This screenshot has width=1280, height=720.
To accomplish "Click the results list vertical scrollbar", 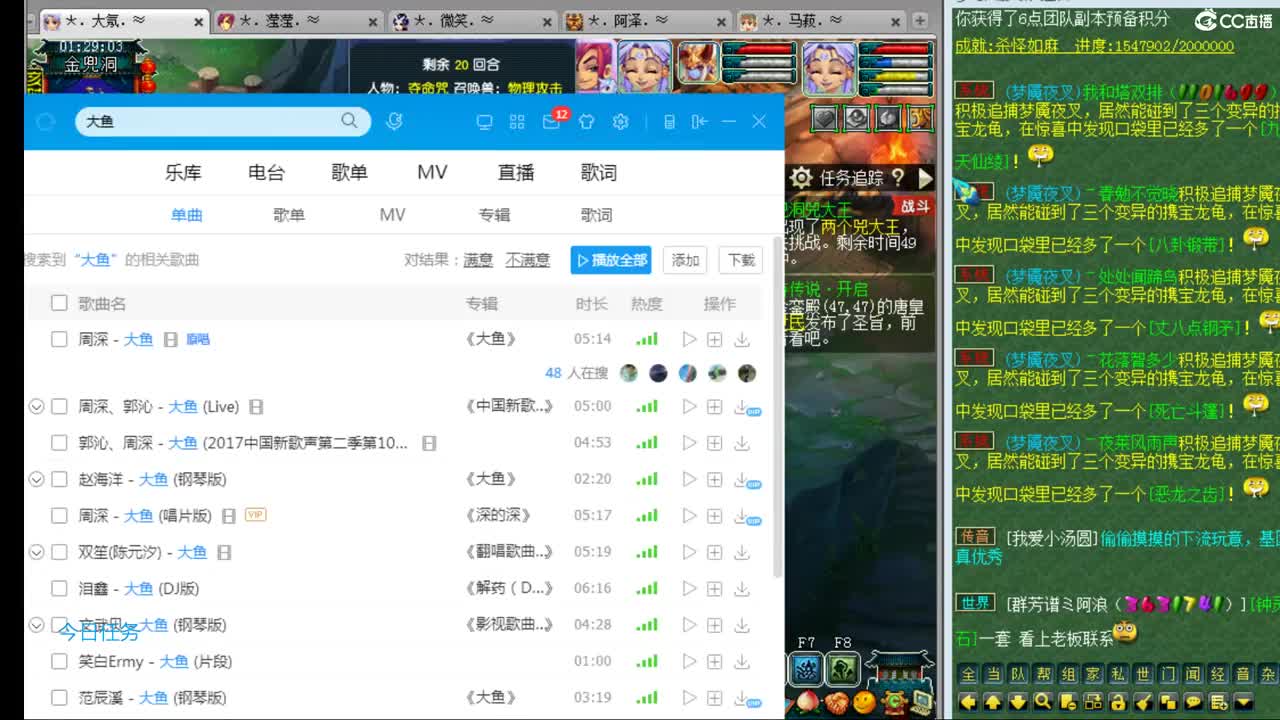I will tap(778, 408).
